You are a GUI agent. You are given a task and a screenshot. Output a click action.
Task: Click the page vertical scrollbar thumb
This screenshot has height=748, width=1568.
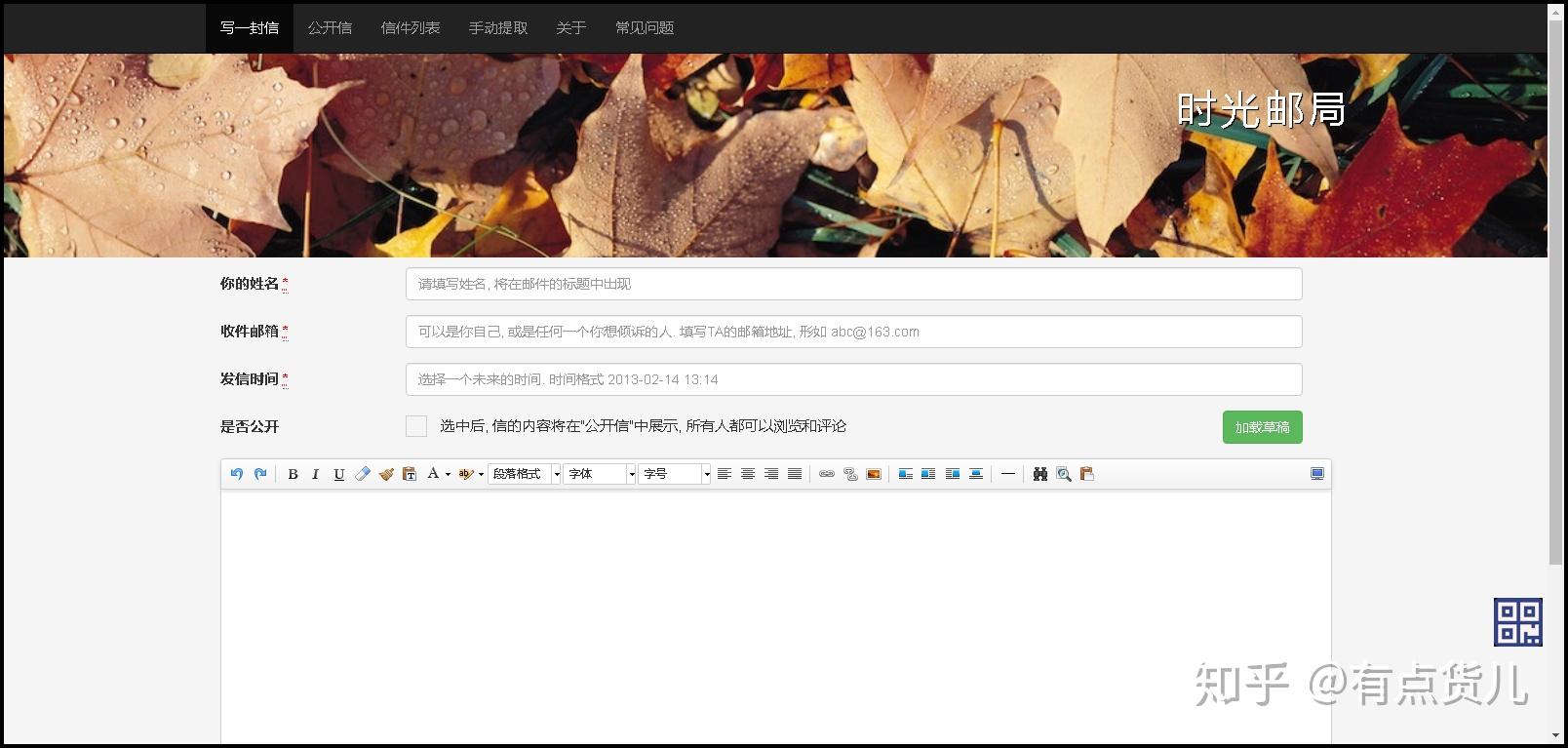point(1555,291)
